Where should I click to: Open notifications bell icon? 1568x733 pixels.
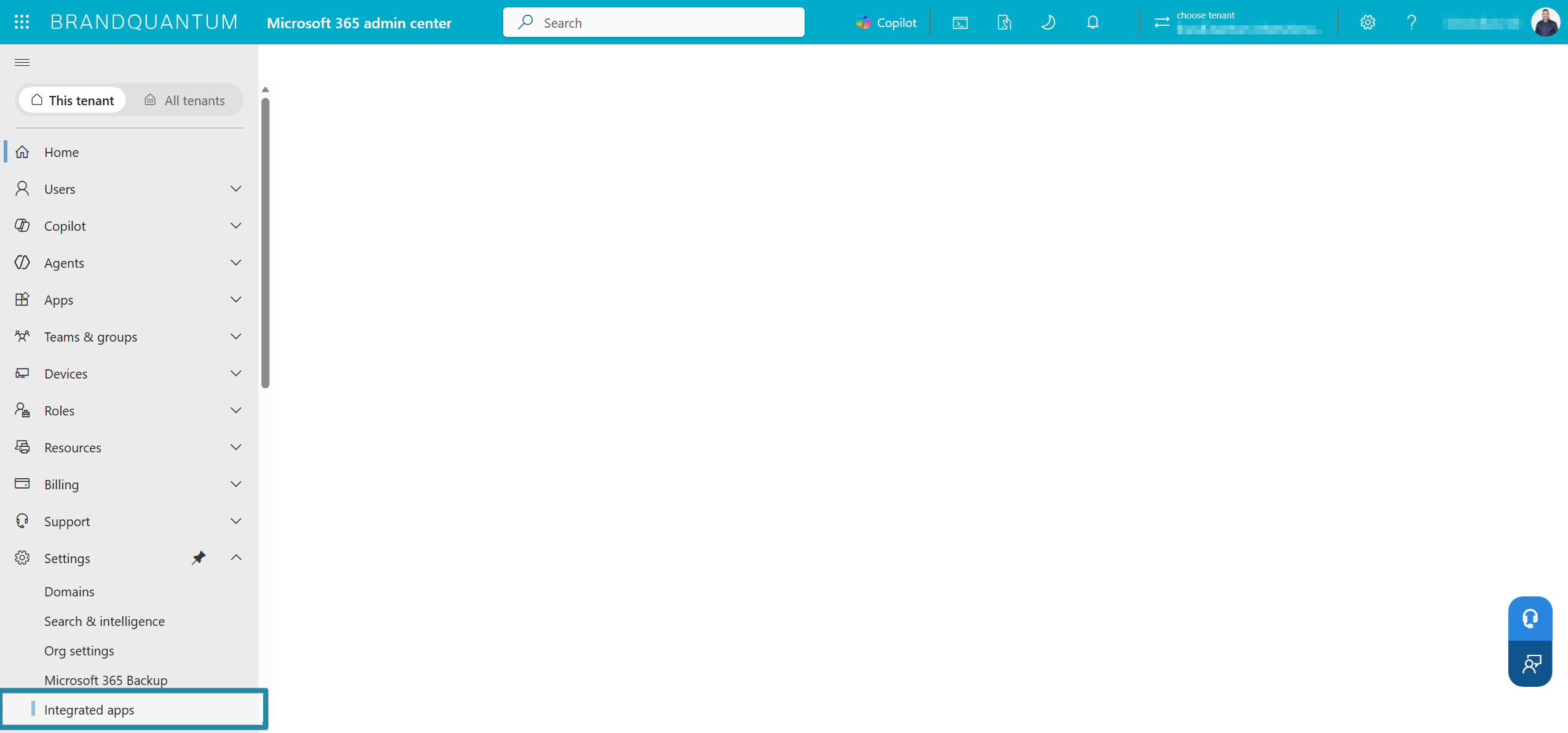[1092, 23]
